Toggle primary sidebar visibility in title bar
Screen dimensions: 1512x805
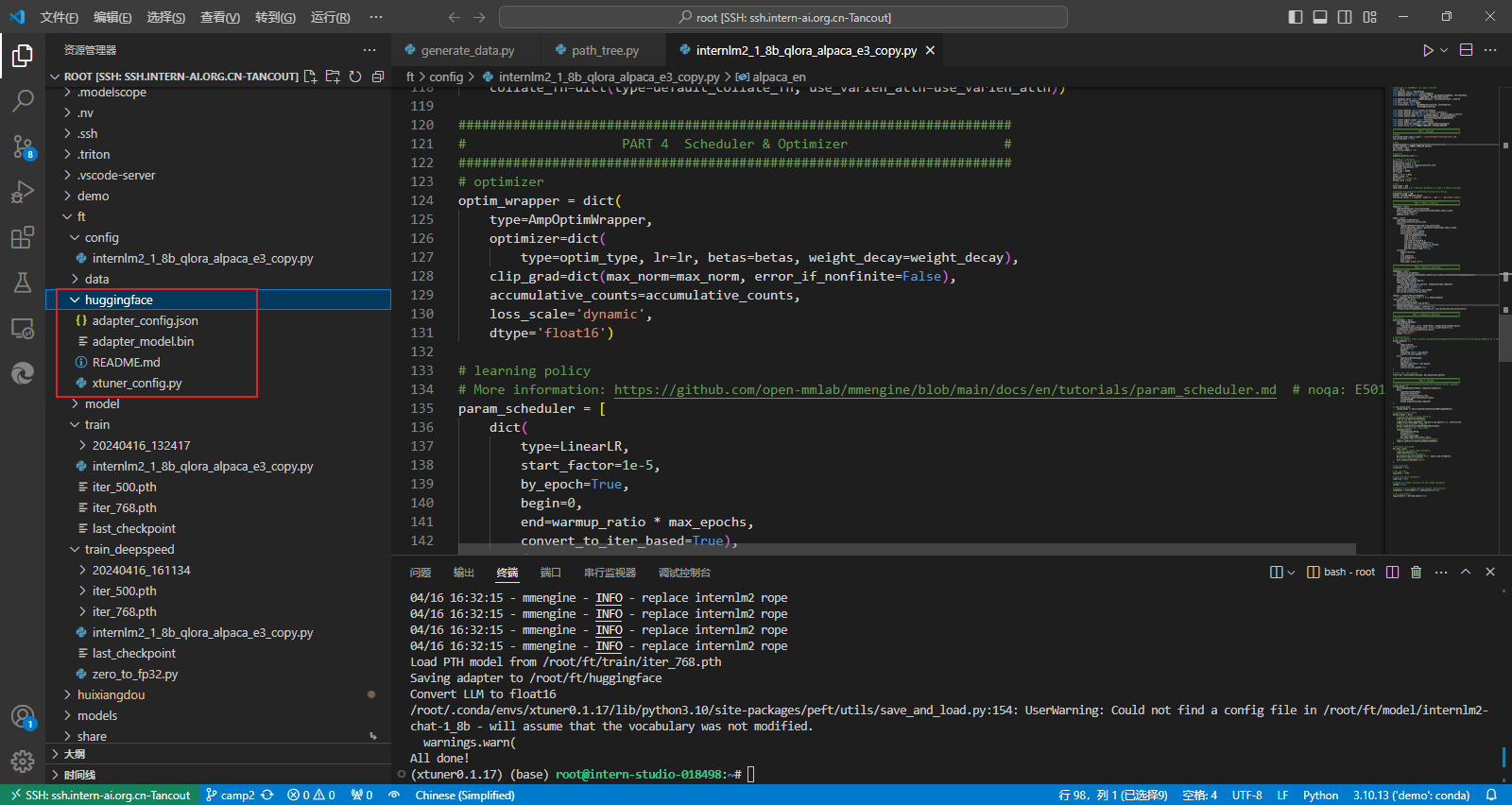coord(1296,17)
